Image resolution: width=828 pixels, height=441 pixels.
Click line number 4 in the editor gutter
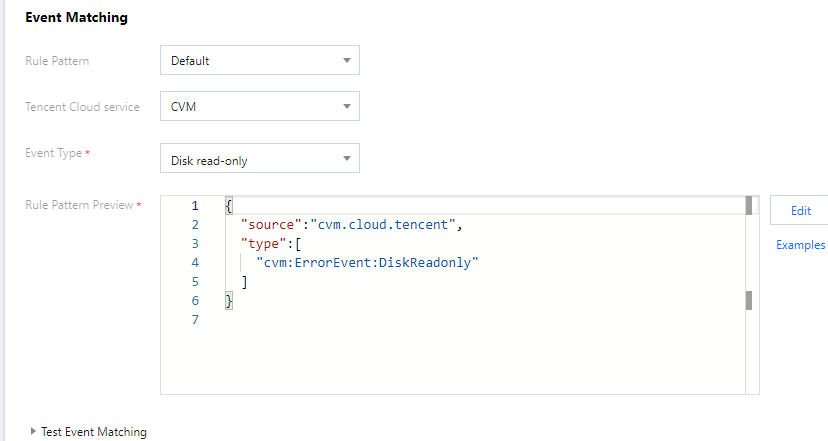coord(195,263)
